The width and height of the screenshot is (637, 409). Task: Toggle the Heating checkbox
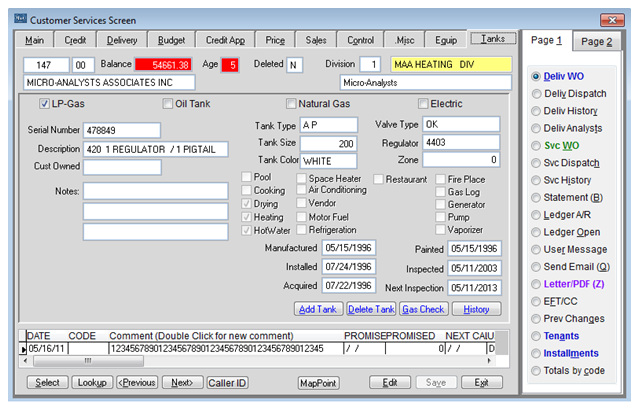click(246, 217)
